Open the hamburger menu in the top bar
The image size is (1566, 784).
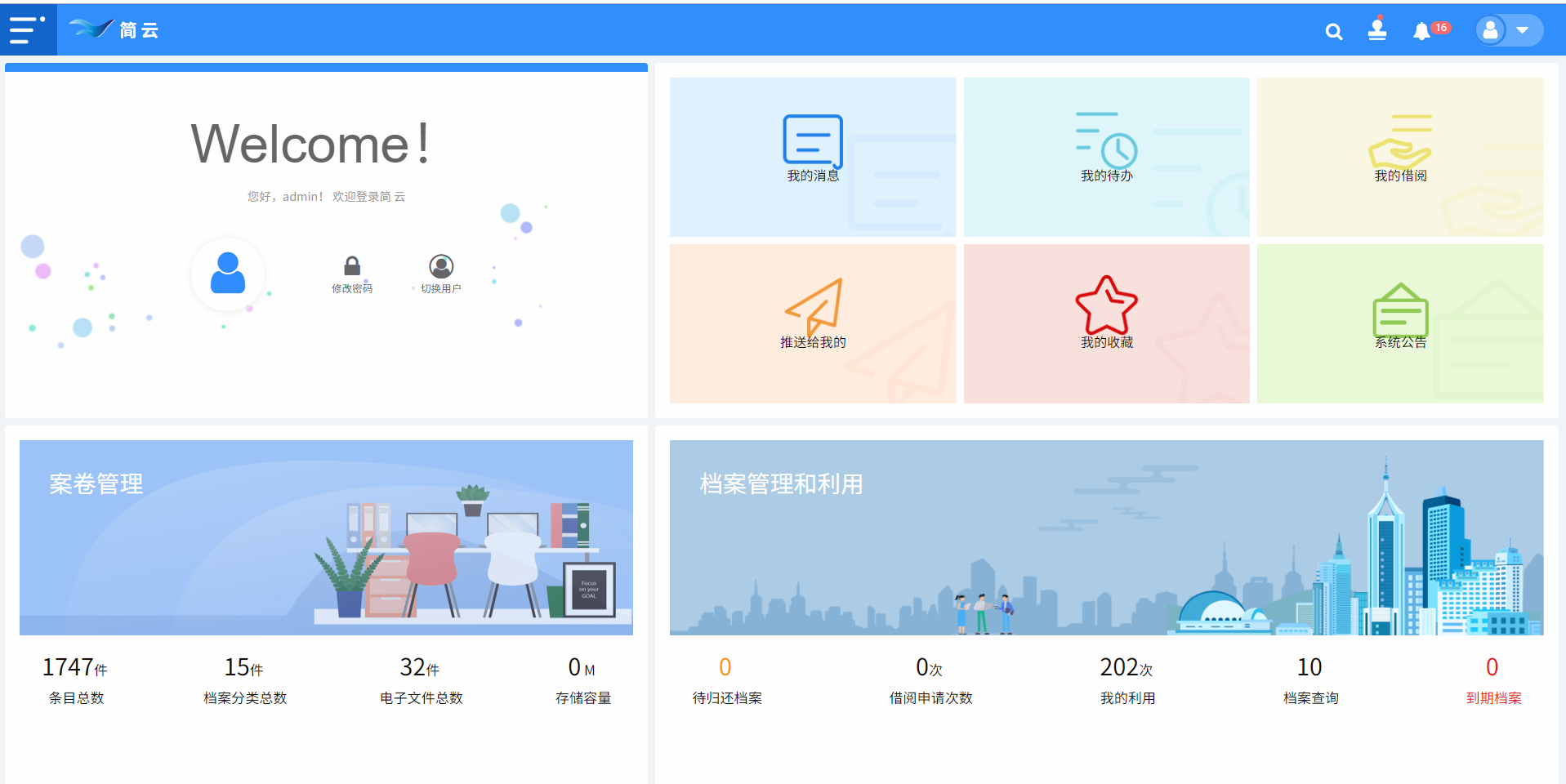[28, 30]
